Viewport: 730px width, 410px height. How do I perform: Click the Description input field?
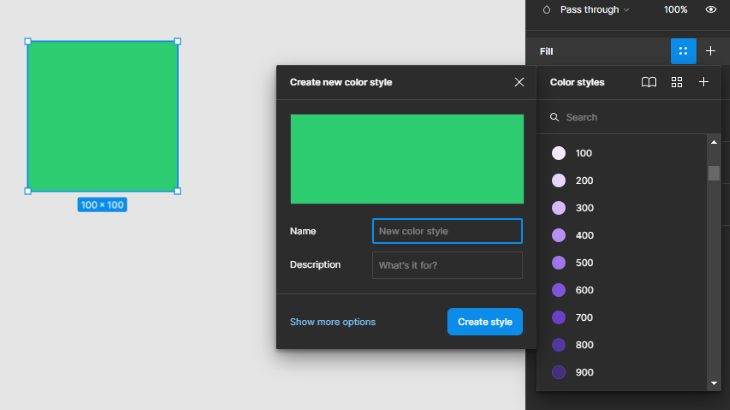point(447,265)
